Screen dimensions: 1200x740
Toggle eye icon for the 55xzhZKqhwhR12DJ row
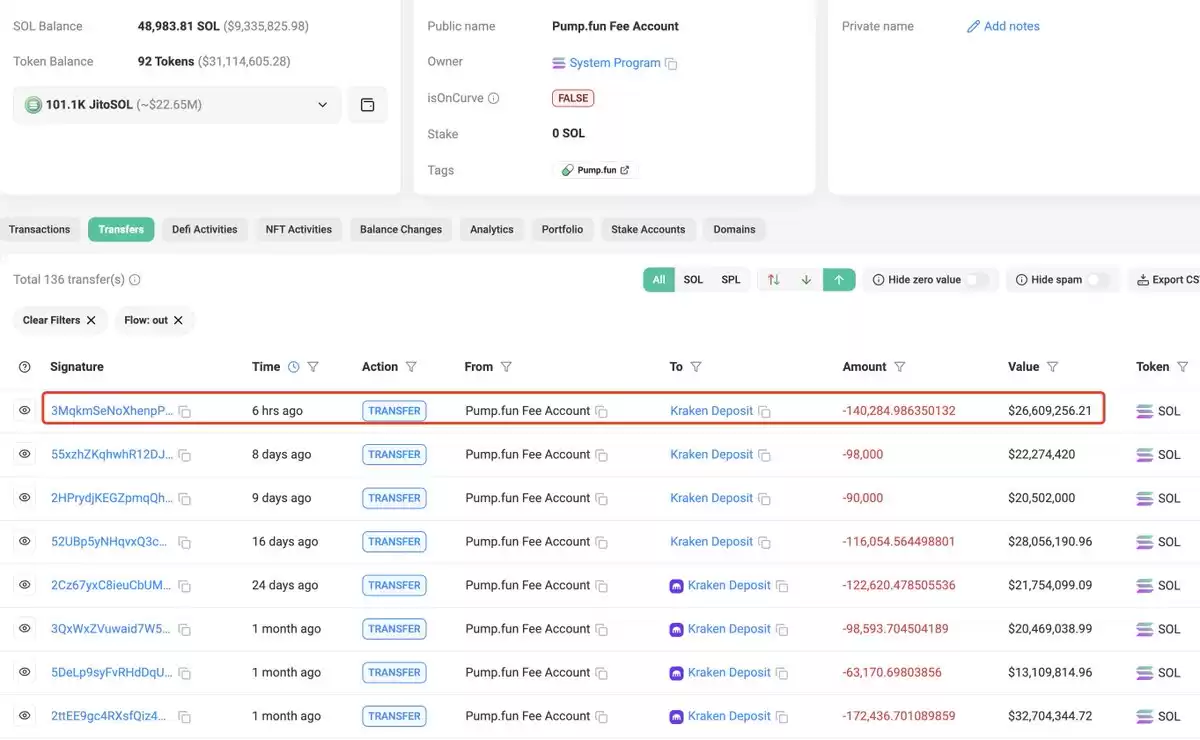(25, 454)
